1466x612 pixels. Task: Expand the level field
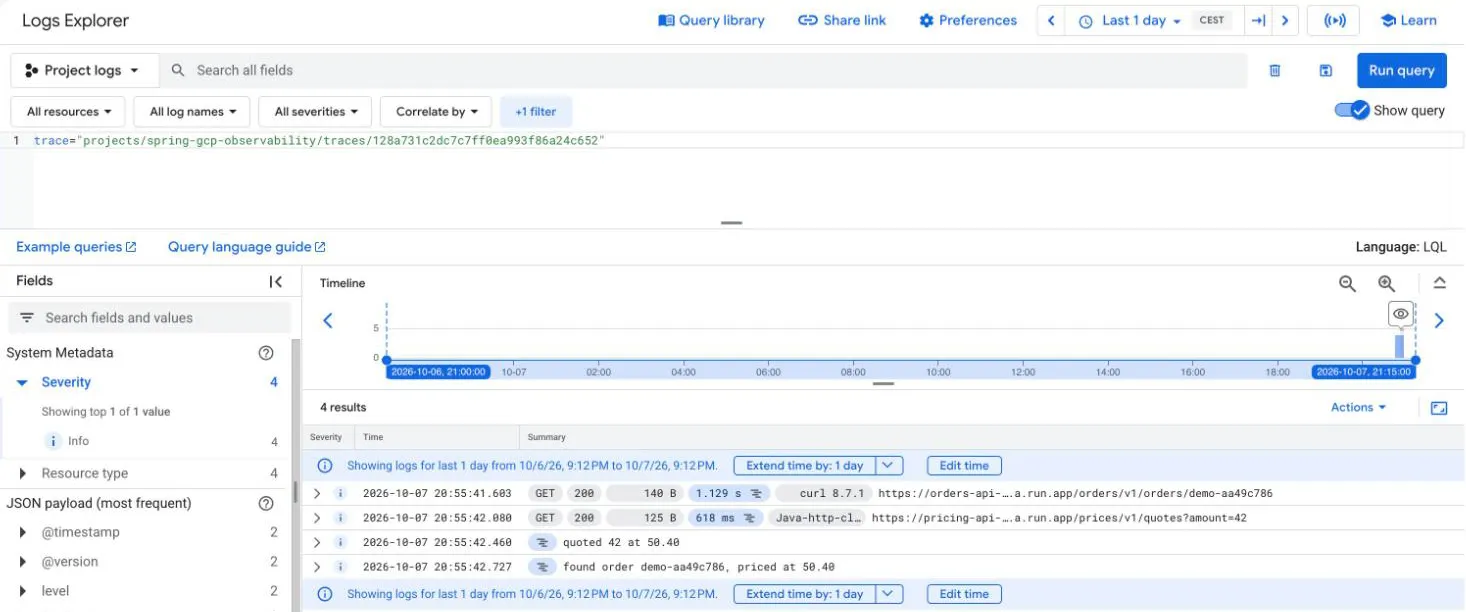(22, 591)
